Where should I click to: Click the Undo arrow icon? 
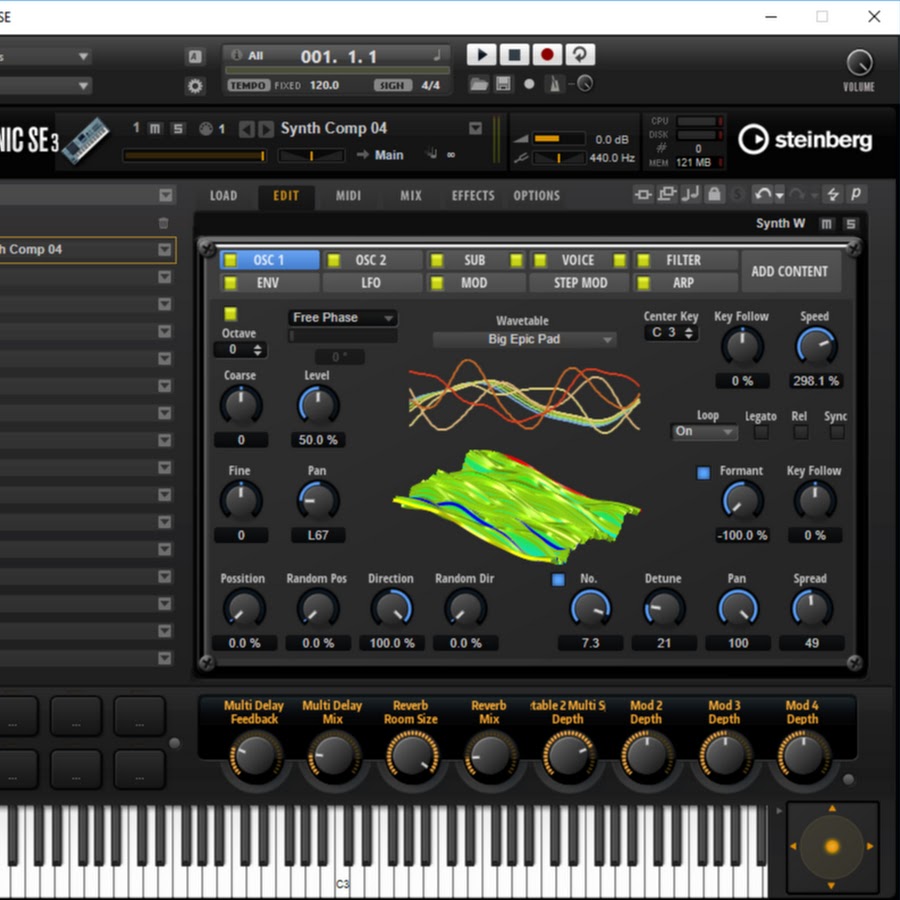762,195
